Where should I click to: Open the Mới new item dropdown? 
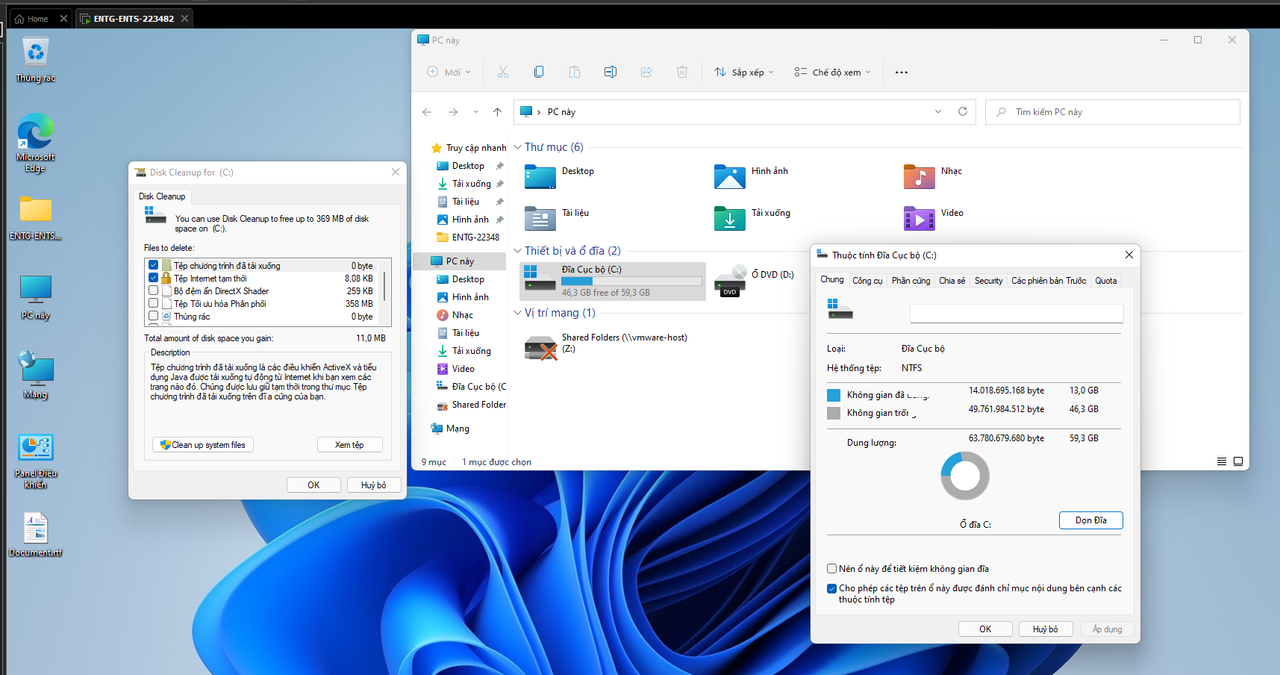click(x=448, y=72)
